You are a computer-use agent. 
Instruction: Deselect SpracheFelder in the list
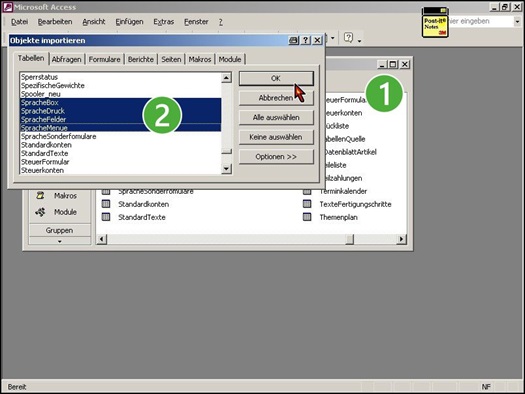pos(121,119)
